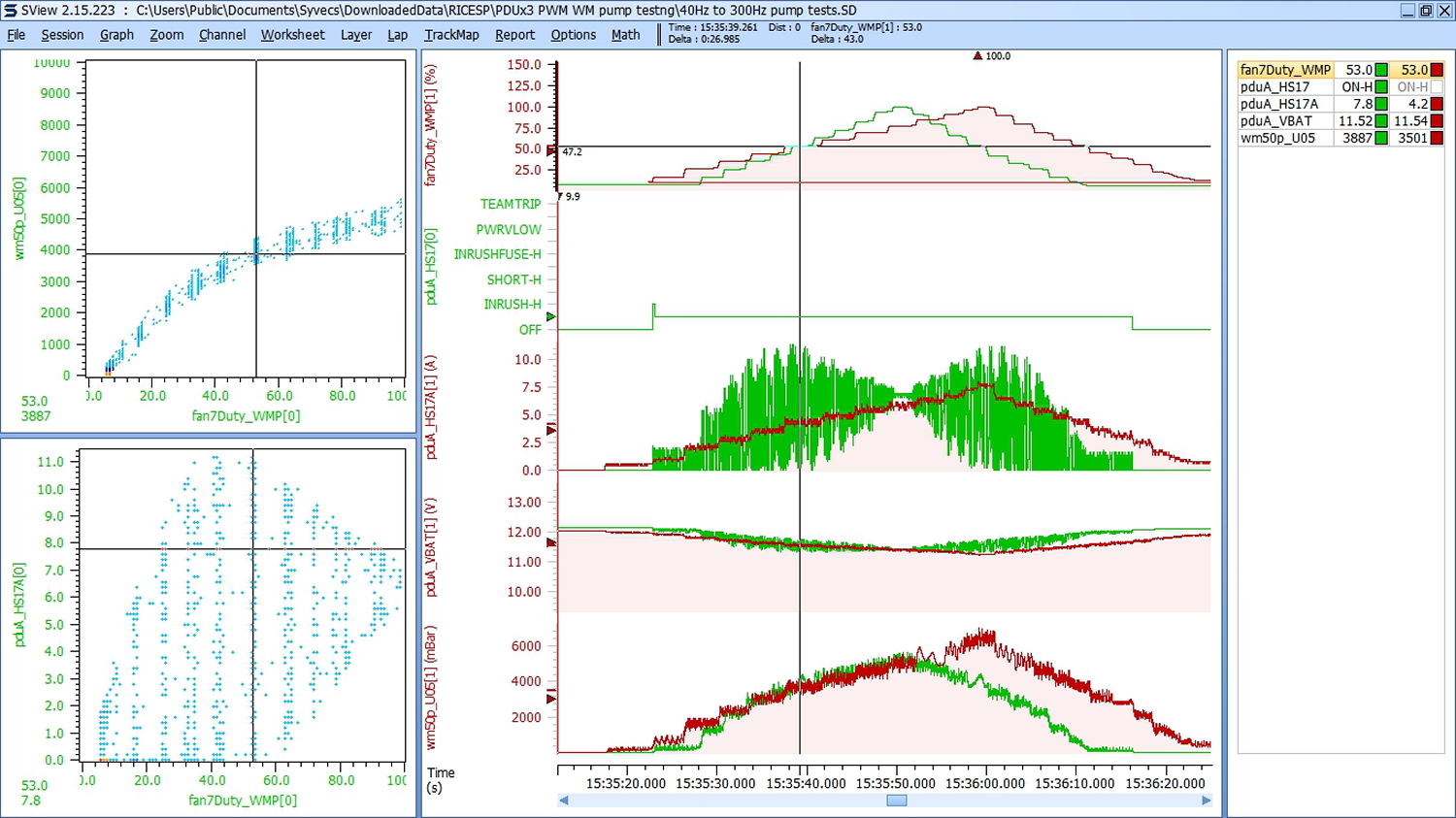Open the Session menu

[x=62, y=34]
